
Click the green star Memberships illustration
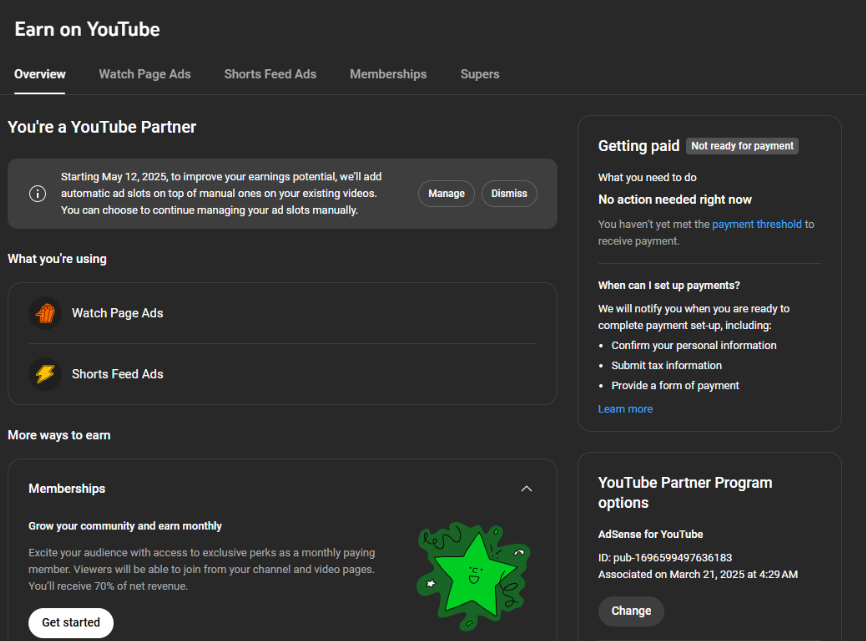(473, 576)
